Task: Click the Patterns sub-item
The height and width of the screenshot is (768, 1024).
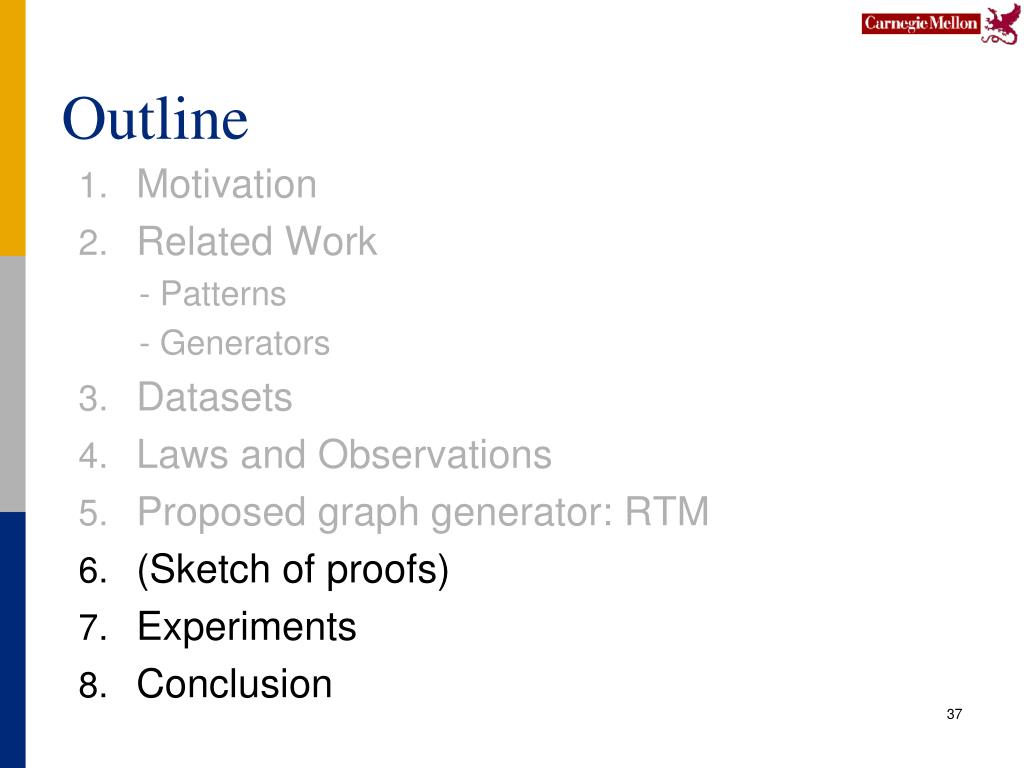Action: pyautogui.click(x=213, y=294)
